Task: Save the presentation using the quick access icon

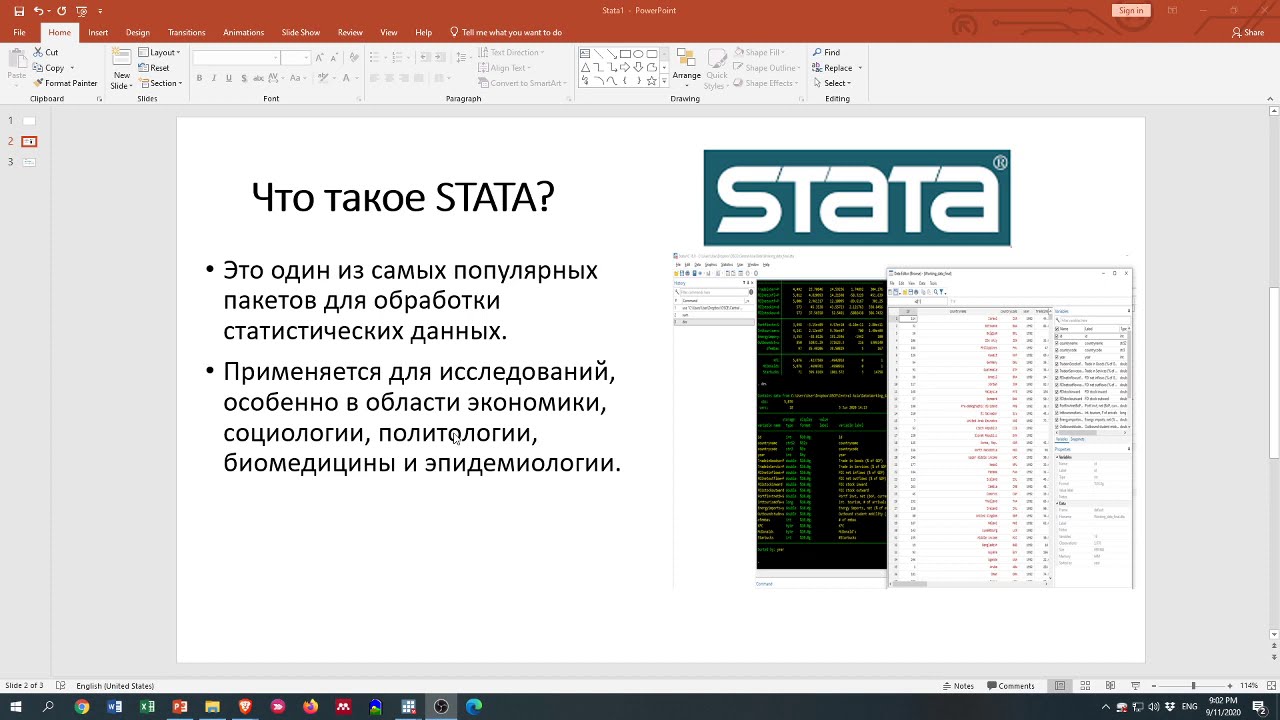Action: coord(19,11)
